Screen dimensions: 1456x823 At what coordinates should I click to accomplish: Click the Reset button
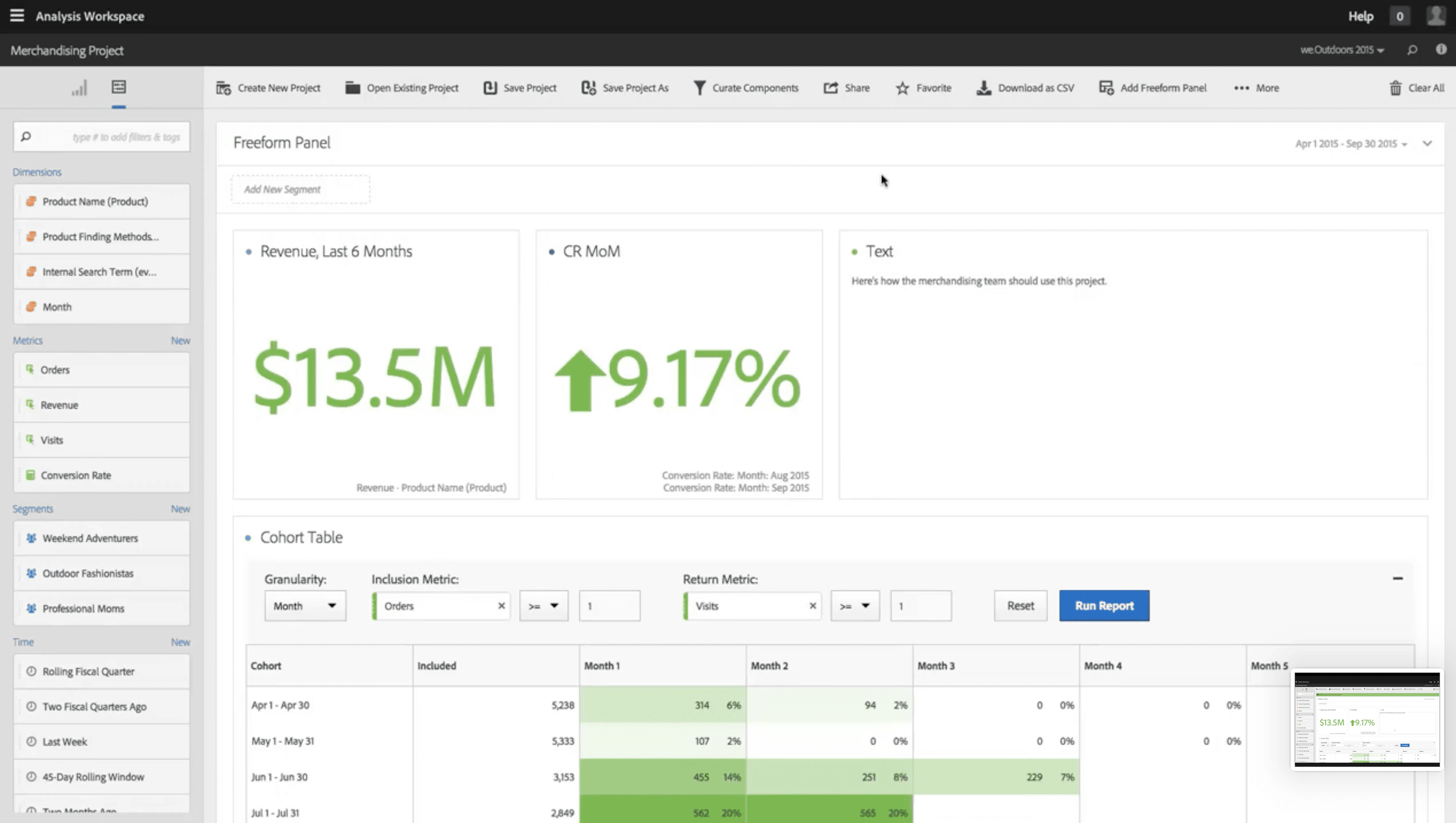[x=1020, y=606]
